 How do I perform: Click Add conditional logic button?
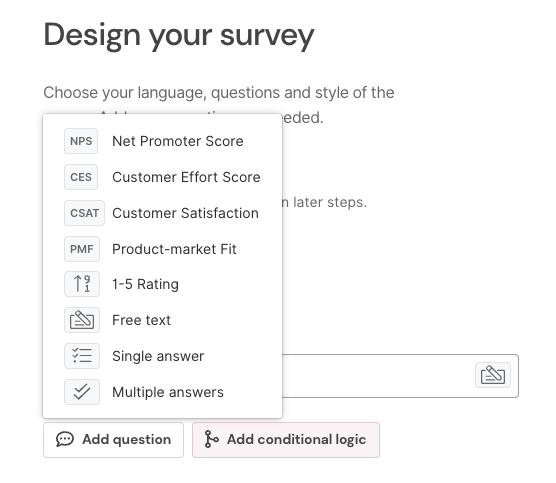(286, 440)
